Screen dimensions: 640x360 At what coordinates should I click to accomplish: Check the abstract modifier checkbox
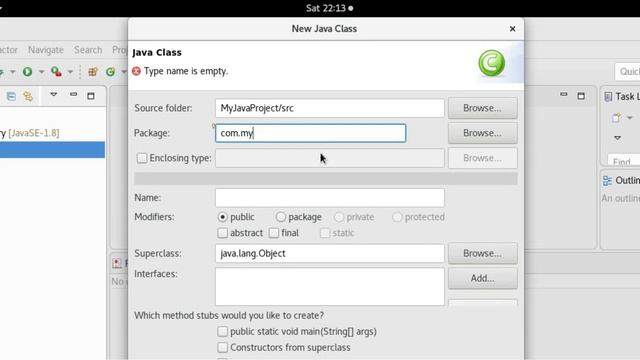(x=222, y=233)
